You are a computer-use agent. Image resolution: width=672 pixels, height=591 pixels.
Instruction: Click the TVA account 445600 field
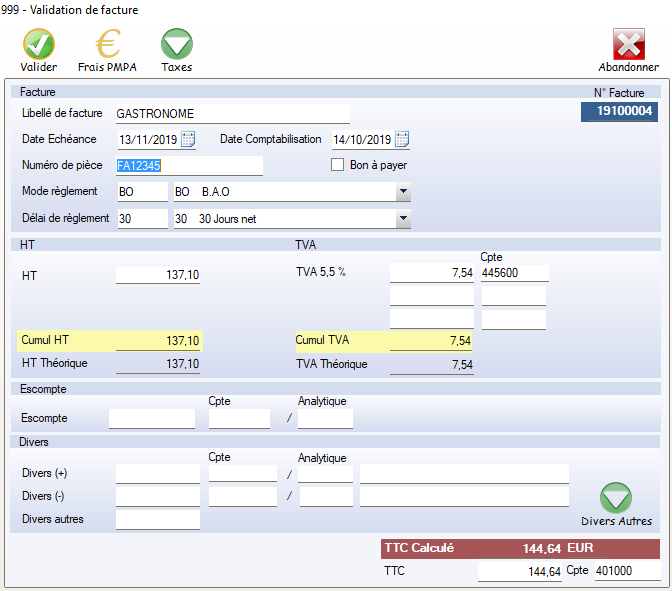click(x=513, y=273)
